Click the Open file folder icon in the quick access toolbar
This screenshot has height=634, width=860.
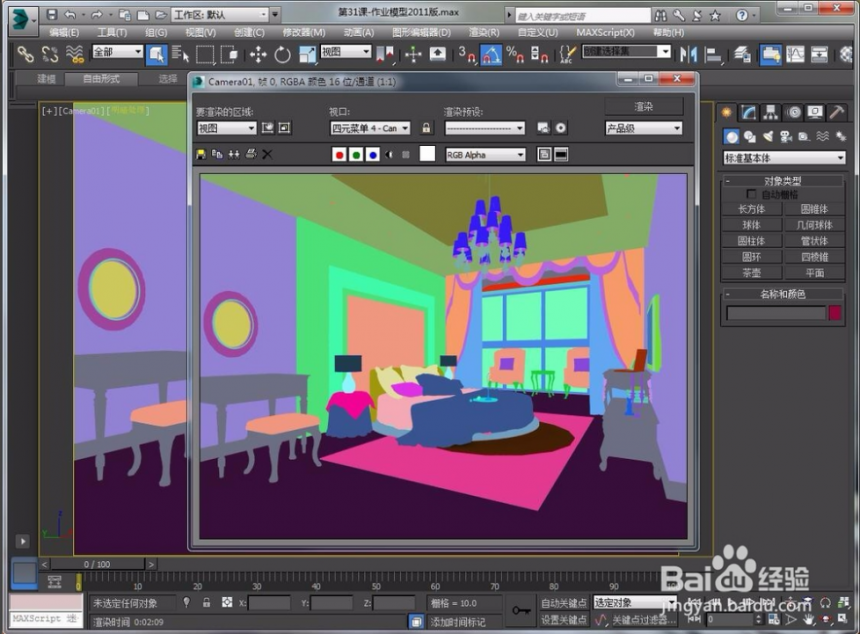(160, 15)
